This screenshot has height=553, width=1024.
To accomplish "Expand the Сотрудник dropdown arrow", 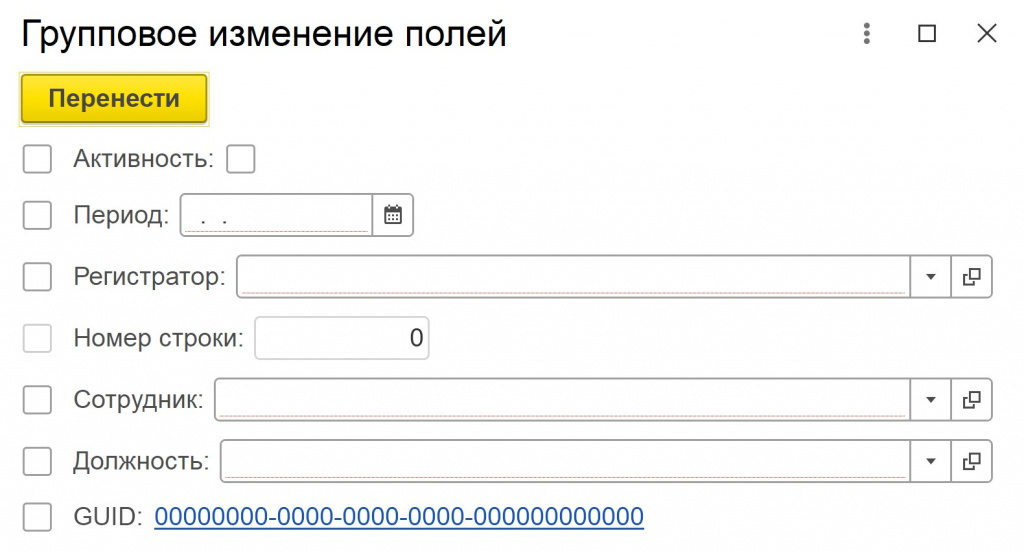I will coord(930,400).
